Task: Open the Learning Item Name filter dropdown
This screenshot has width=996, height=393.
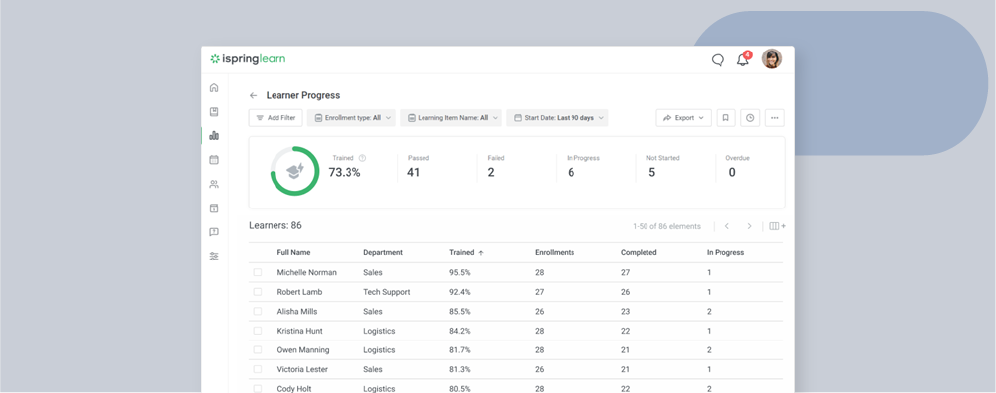Action: pos(451,118)
